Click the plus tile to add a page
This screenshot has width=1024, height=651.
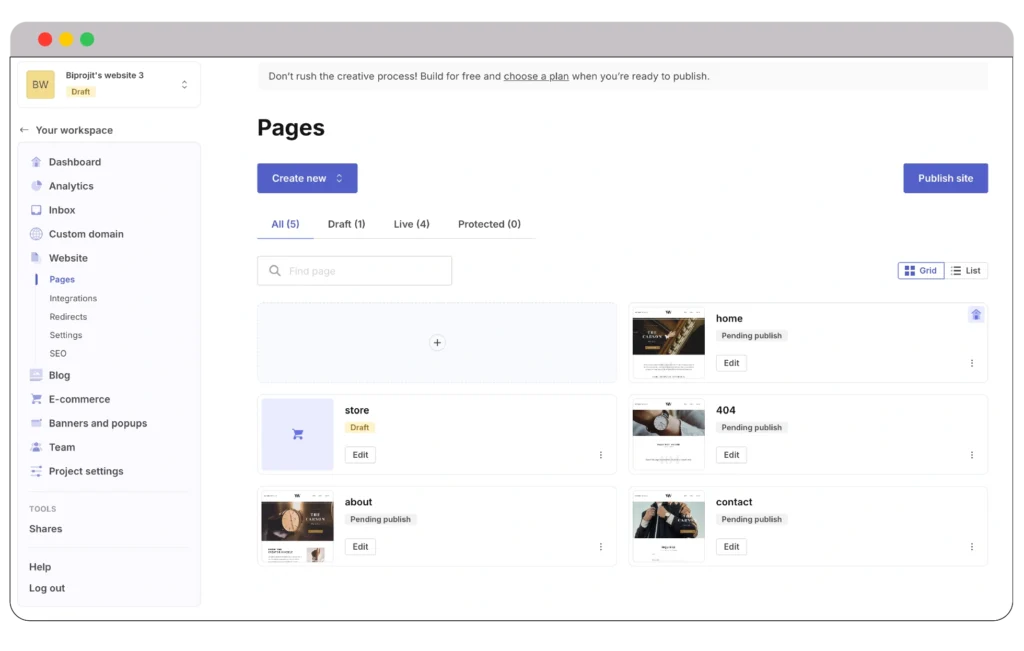[x=437, y=341]
